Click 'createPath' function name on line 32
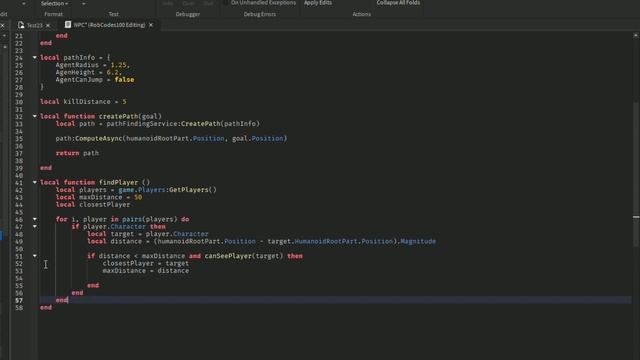The height and width of the screenshot is (360, 640). (x=118, y=116)
